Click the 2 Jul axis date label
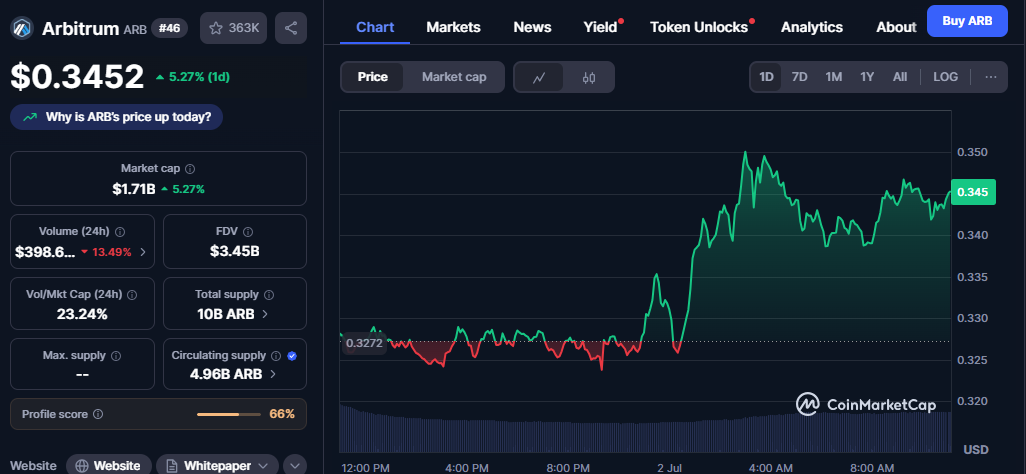Image resolution: width=1026 pixels, height=474 pixels. click(x=669, y=467)
